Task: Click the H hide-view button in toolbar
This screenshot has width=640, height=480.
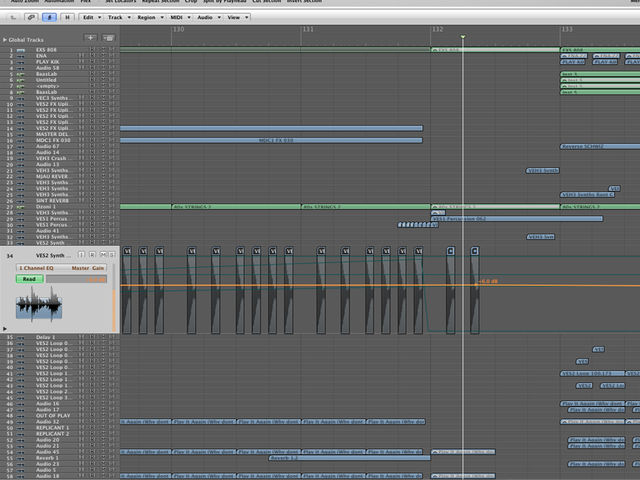Action: coord(67,17)
